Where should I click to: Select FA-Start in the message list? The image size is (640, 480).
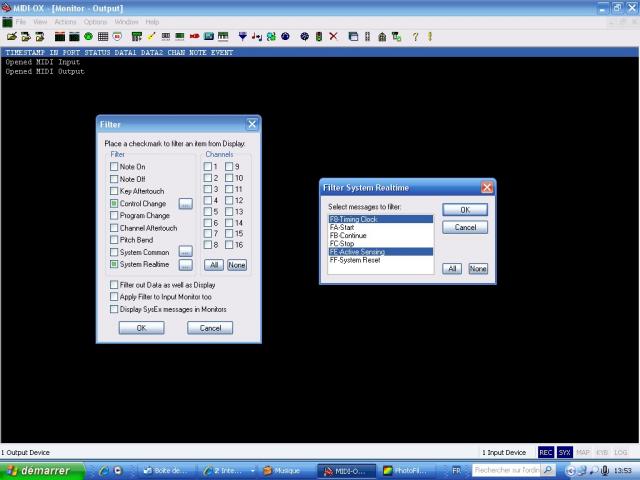click(380, 227)
